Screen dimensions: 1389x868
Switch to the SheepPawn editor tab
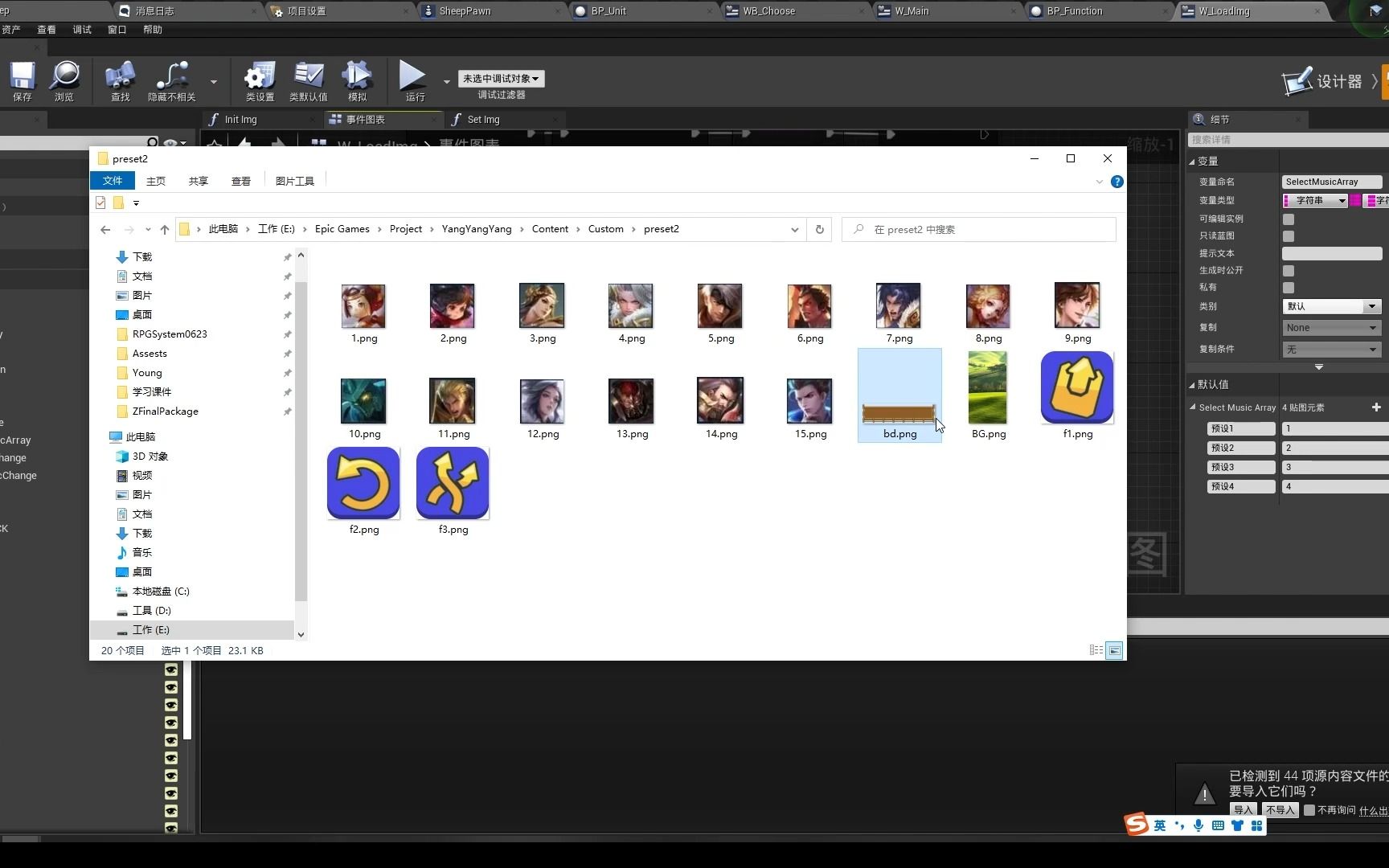point(465,11)
